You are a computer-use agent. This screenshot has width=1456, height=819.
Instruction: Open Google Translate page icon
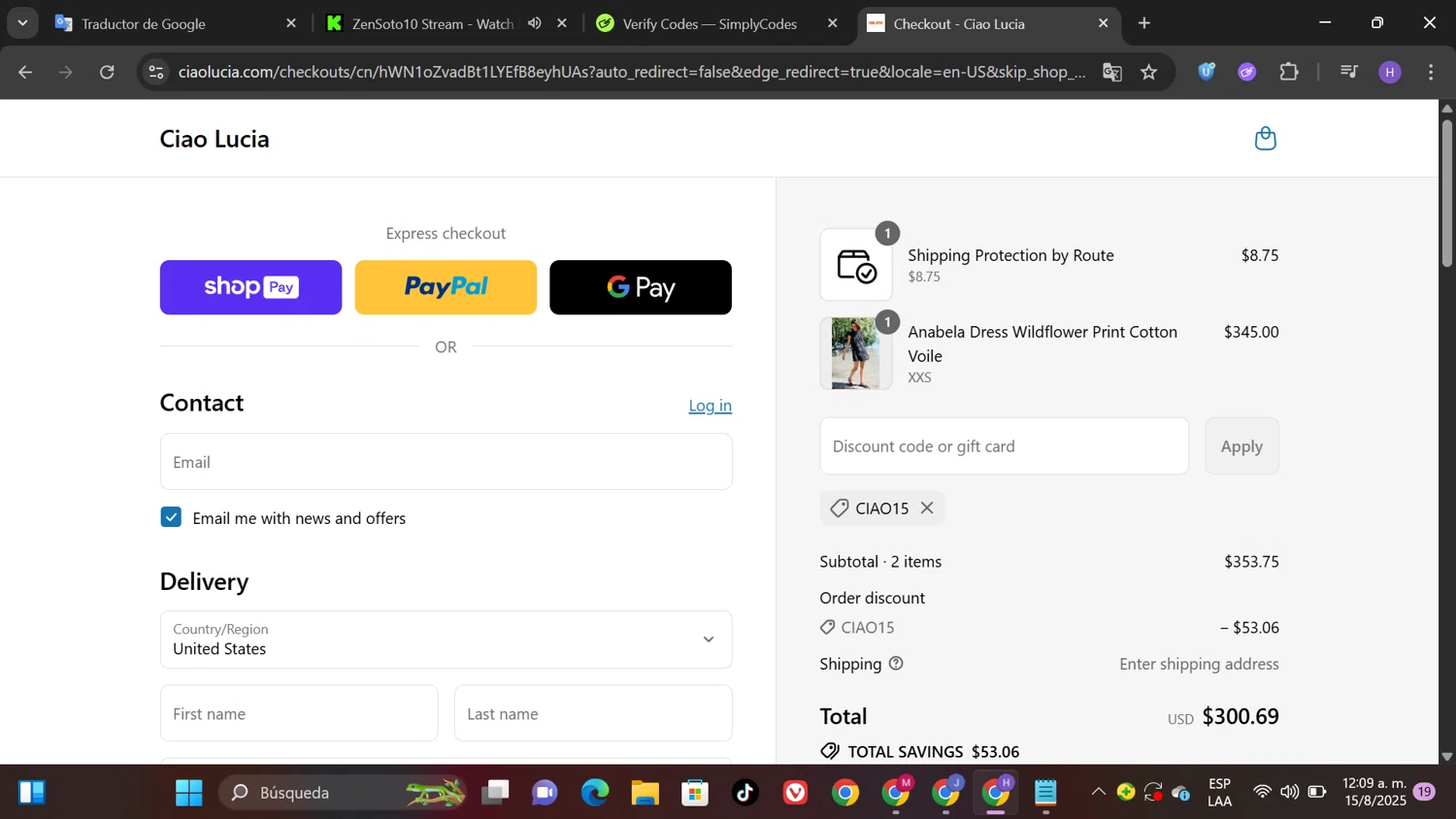pos(1112,72)
